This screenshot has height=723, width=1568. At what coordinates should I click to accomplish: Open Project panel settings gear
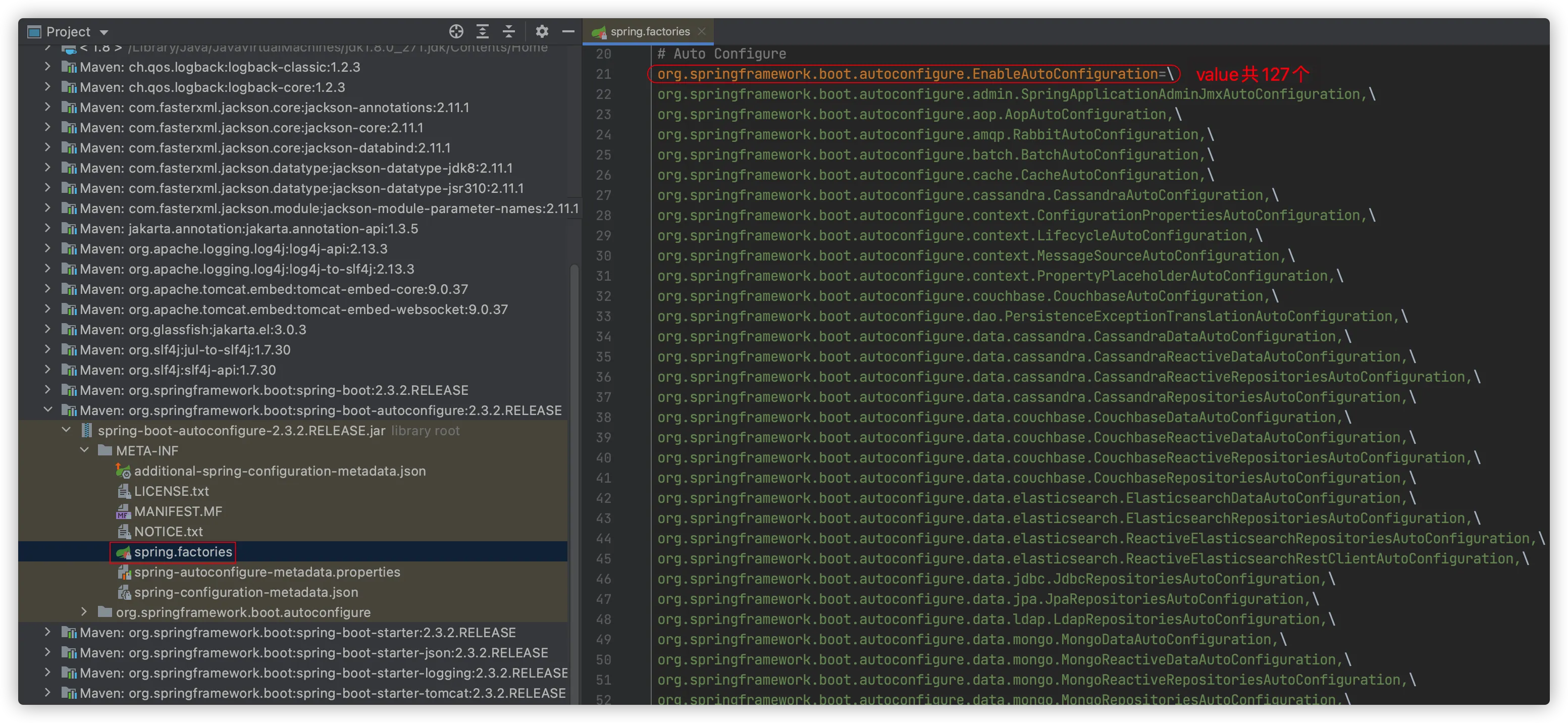coord(542,32)
